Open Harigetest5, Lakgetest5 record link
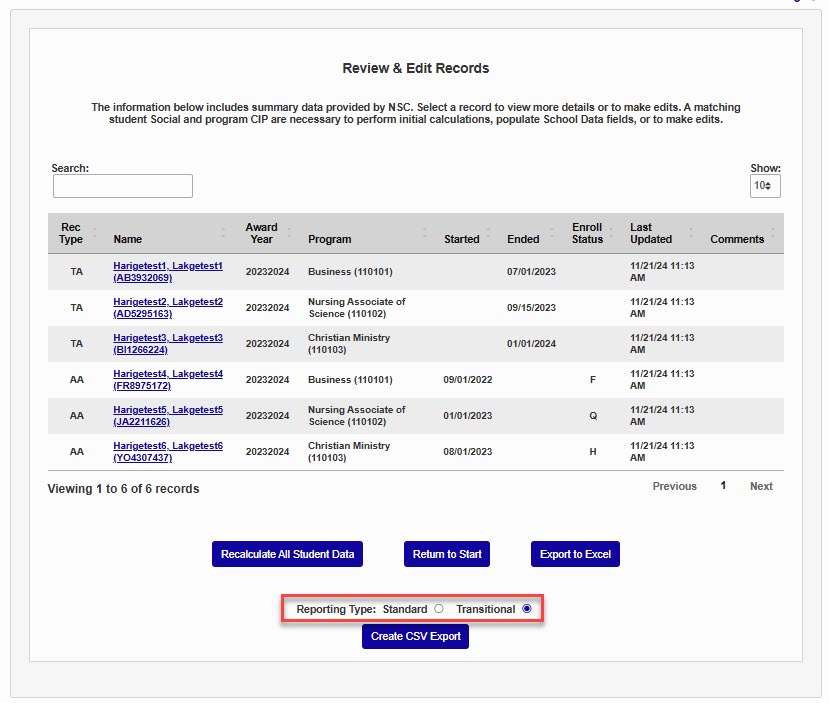The image size is (829, 703). pos(168,410)
